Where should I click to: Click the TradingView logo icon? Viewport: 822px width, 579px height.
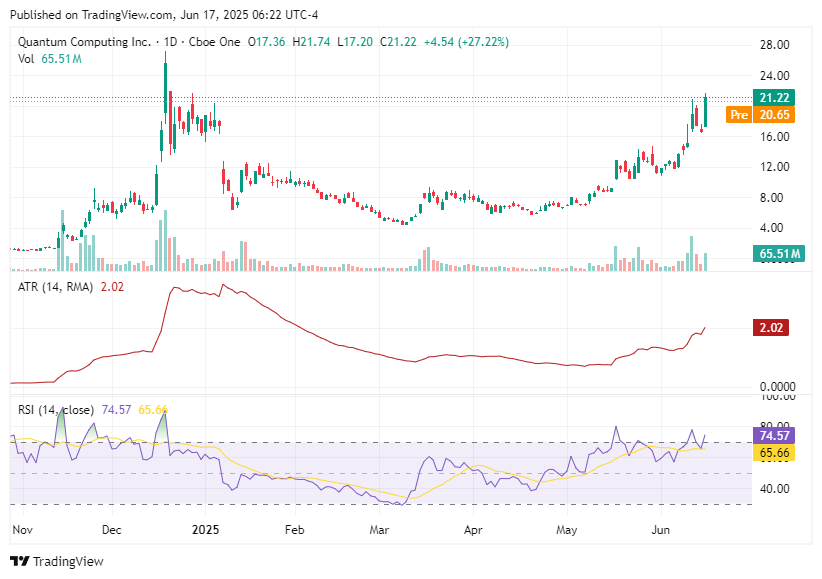click(x=20, y=561)
